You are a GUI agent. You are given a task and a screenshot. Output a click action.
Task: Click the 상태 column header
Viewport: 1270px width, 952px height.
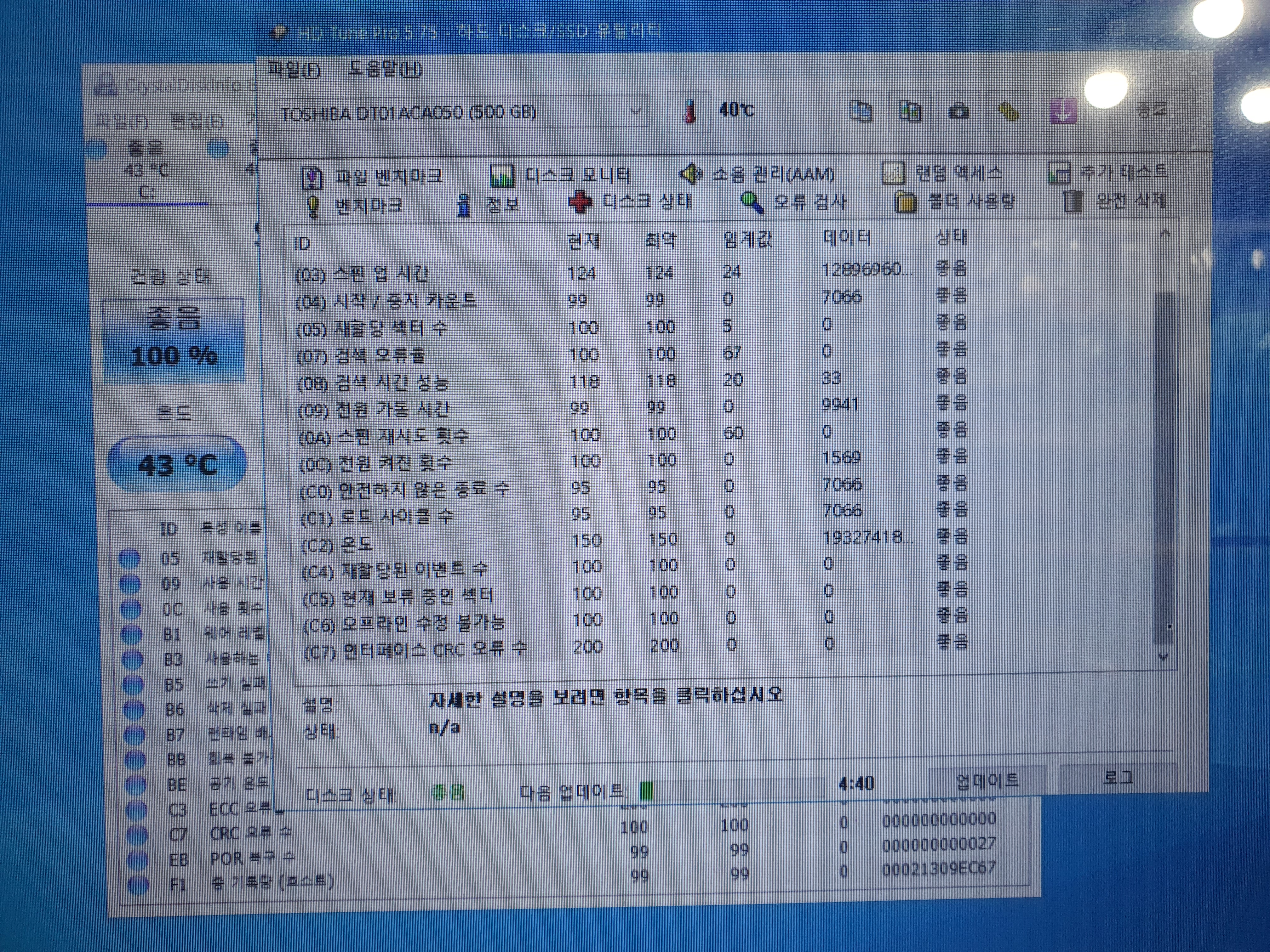click(951, 236)
